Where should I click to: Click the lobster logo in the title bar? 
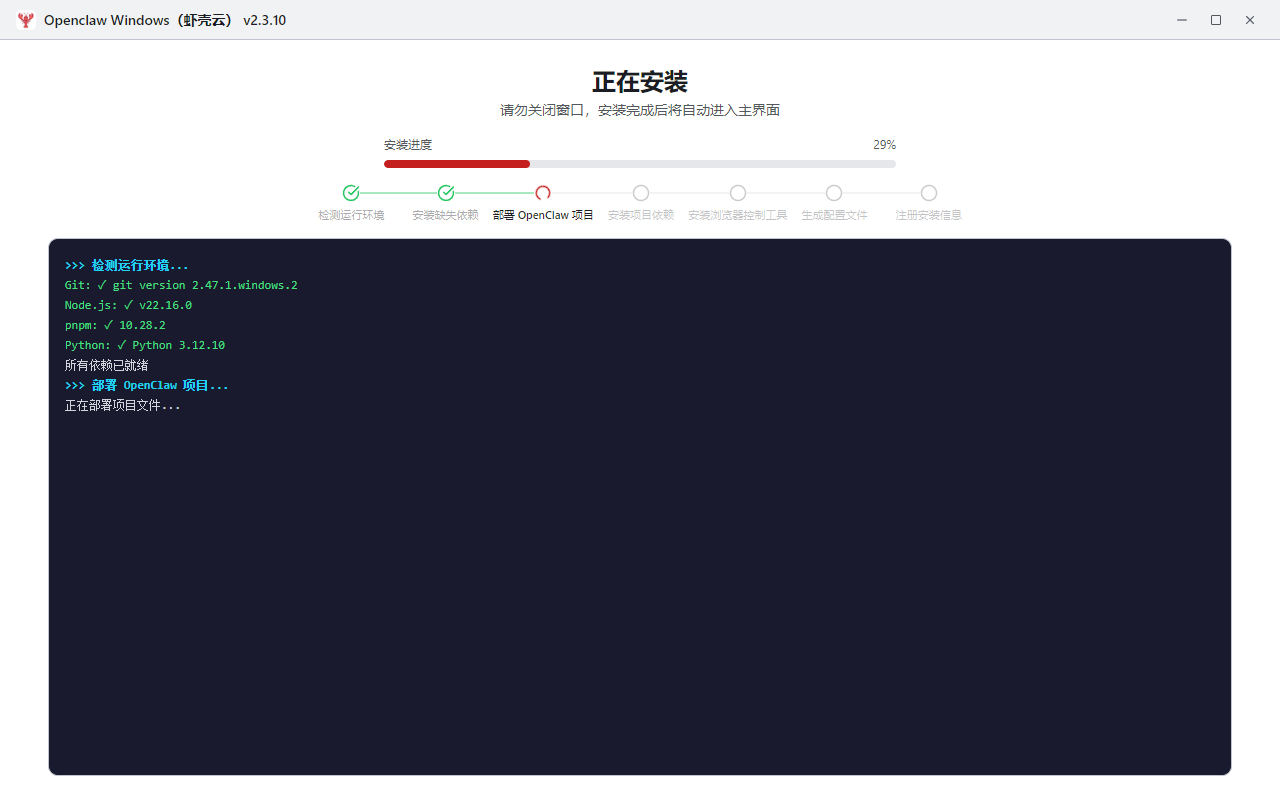(x=25, y=19)
